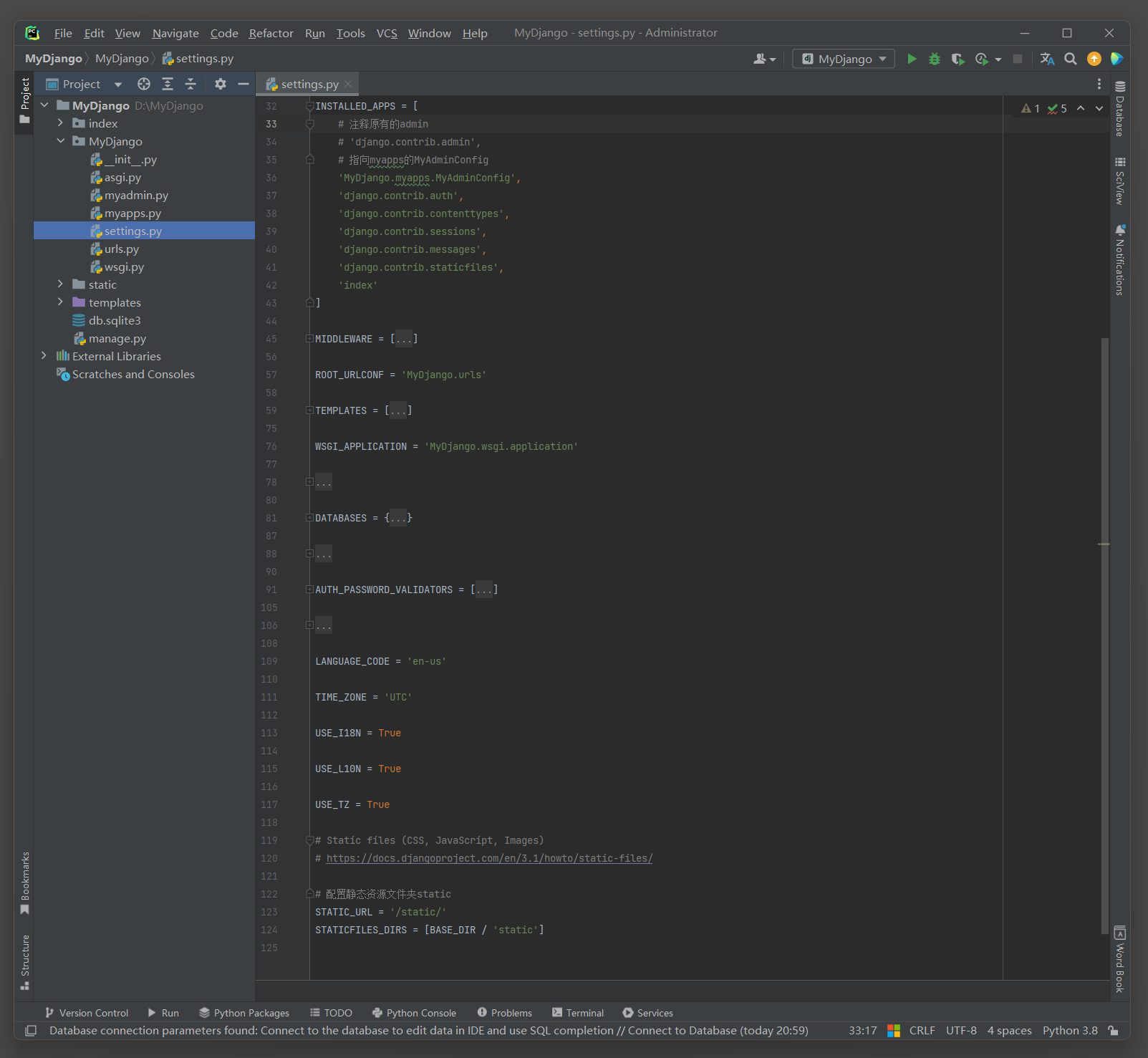Unfold the DATABASES dictionary
This screenshot has height=1058, width=1148.
(309, 518)
